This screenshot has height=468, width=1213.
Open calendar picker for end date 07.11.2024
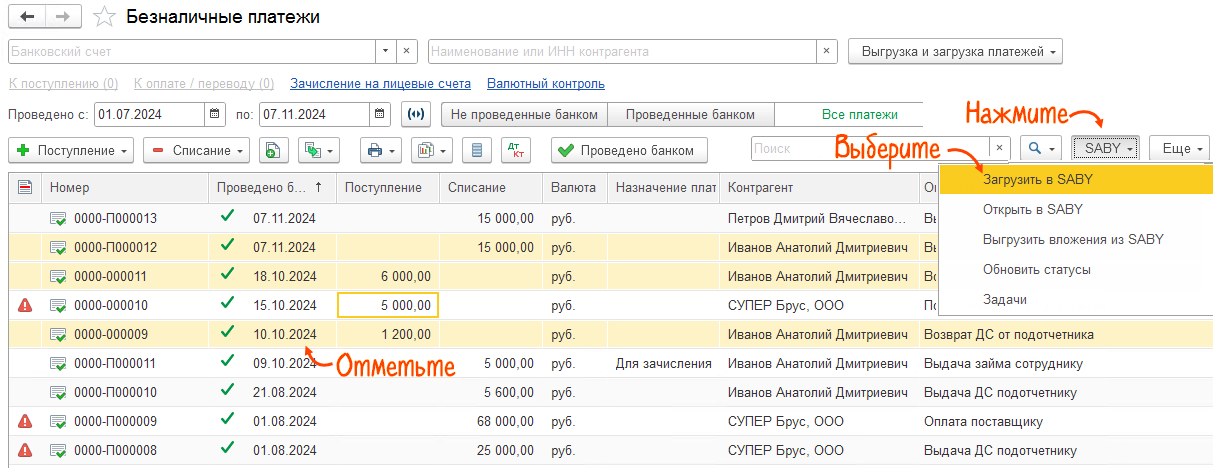coord(379,114)
